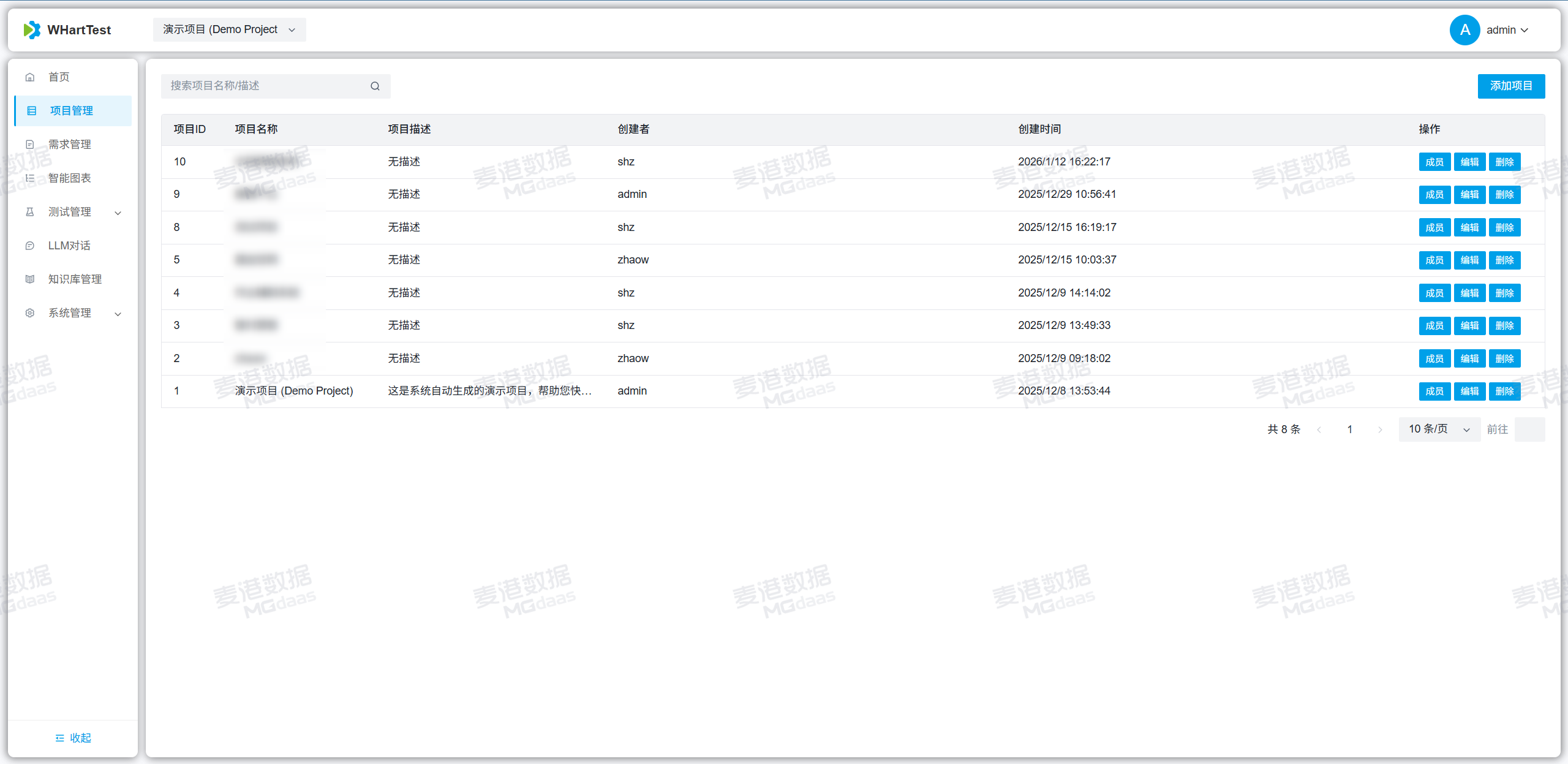Expand the 系统管理 submenu chevron

[x=118, y=314]
